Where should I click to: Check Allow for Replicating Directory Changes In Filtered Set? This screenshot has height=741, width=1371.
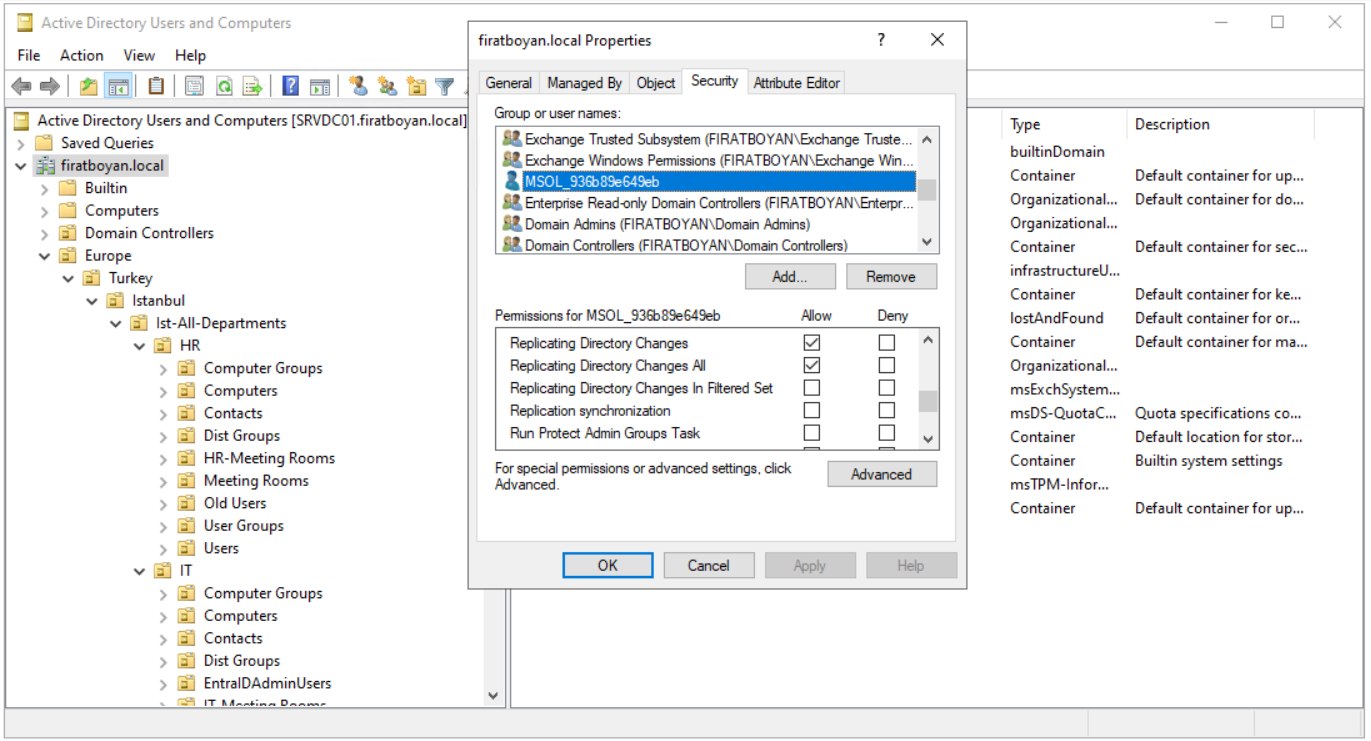pos(812,388)
